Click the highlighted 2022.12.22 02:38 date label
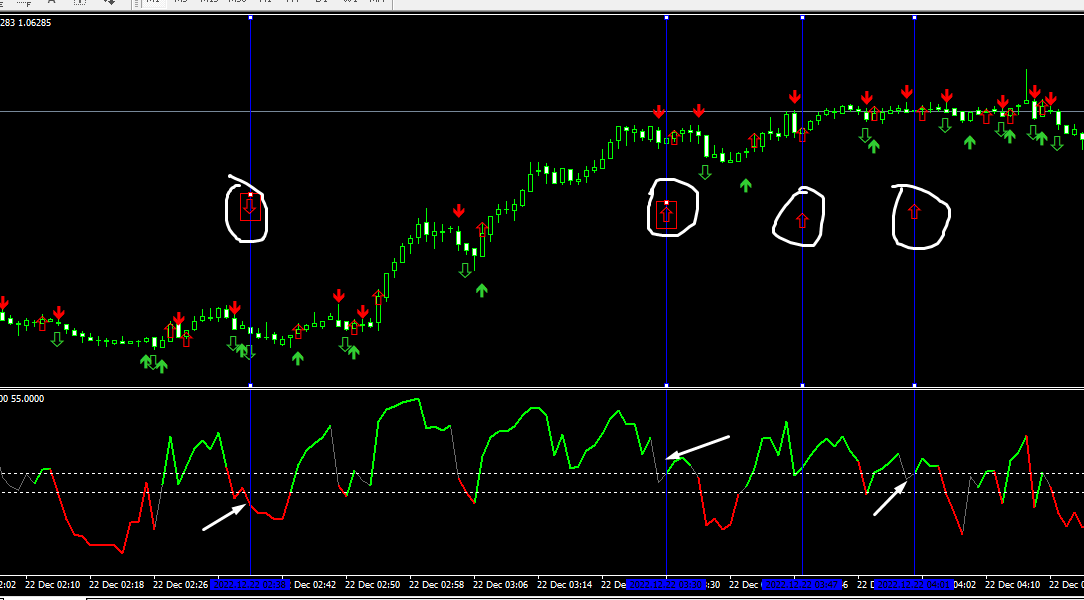1084x600 pixels. (250, 585)
